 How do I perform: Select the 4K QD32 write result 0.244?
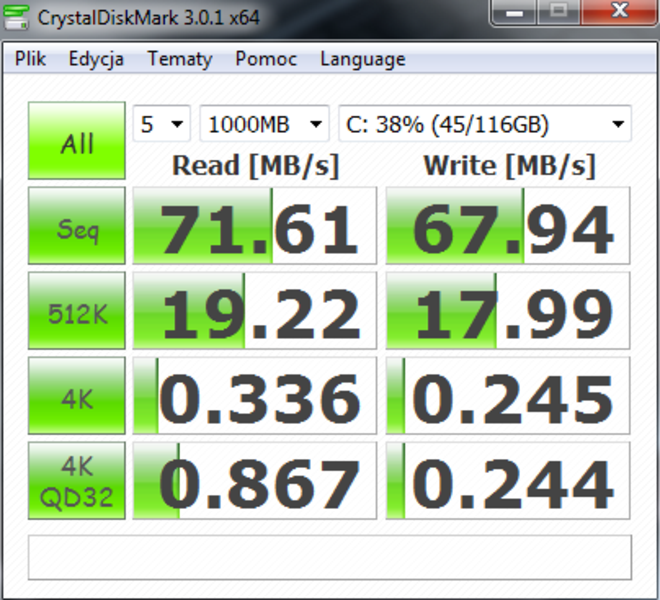tap(508, 481)
